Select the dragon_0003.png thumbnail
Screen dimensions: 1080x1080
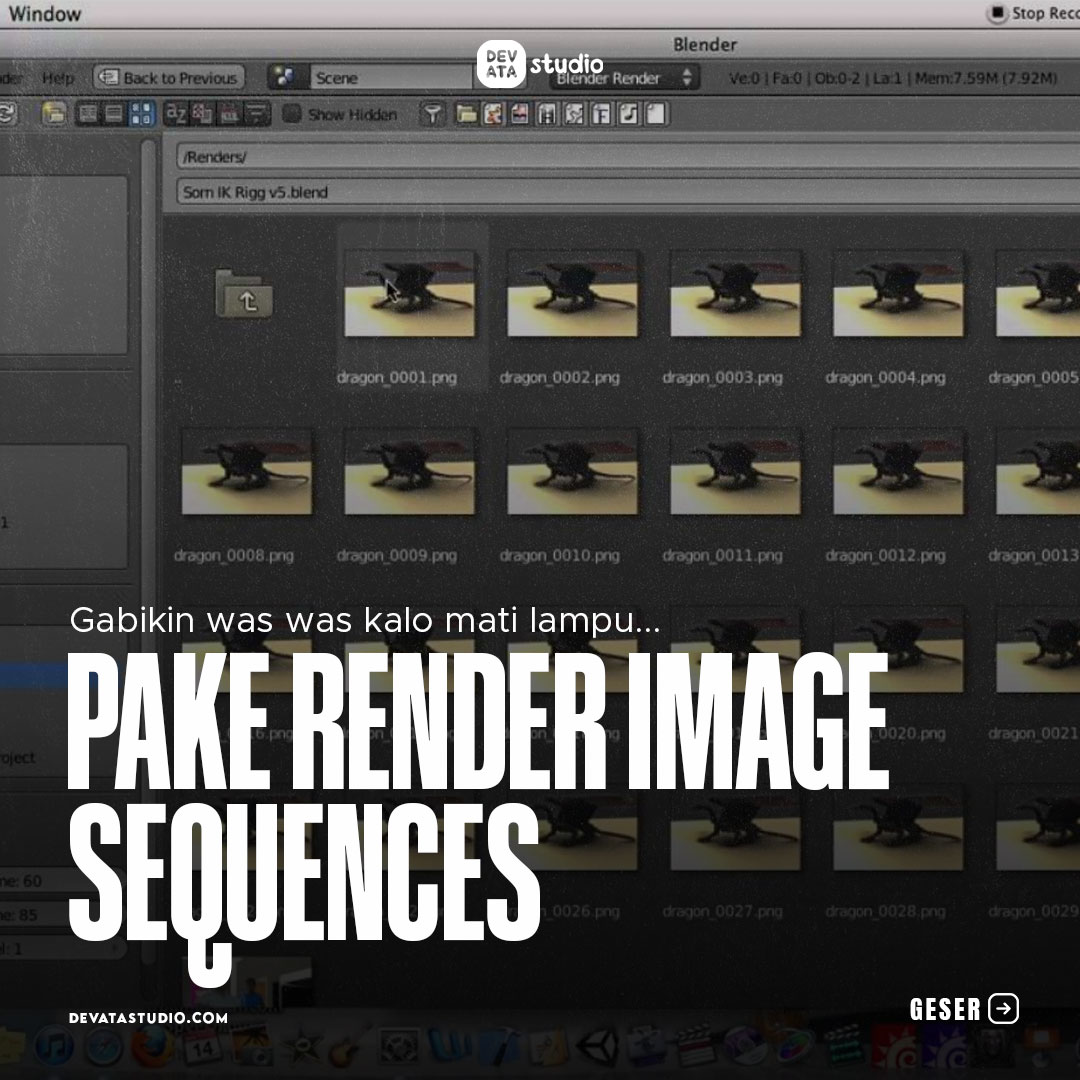736,294
